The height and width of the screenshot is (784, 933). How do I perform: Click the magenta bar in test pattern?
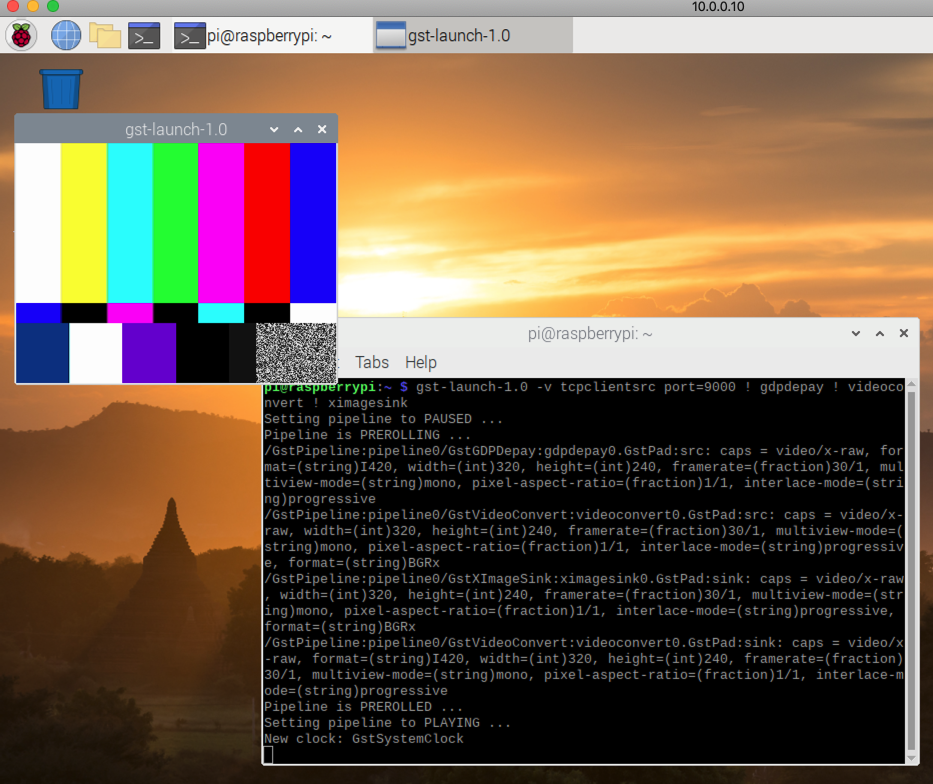pyautogui.click(x=221, y=223)
